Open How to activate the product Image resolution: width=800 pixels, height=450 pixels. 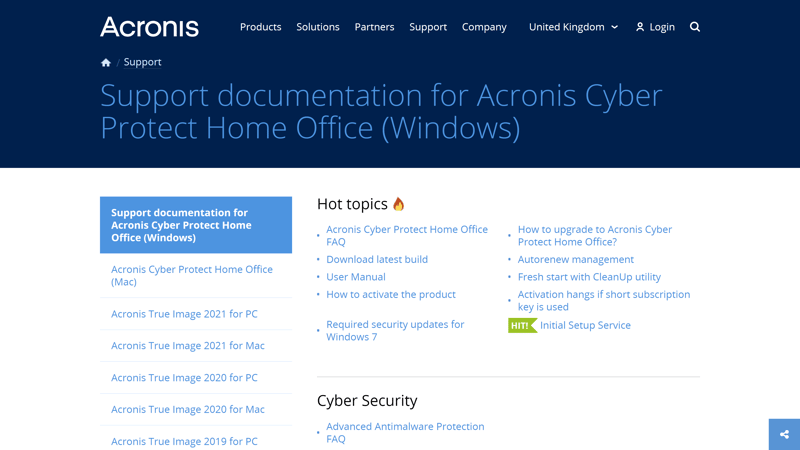(391, 294)
